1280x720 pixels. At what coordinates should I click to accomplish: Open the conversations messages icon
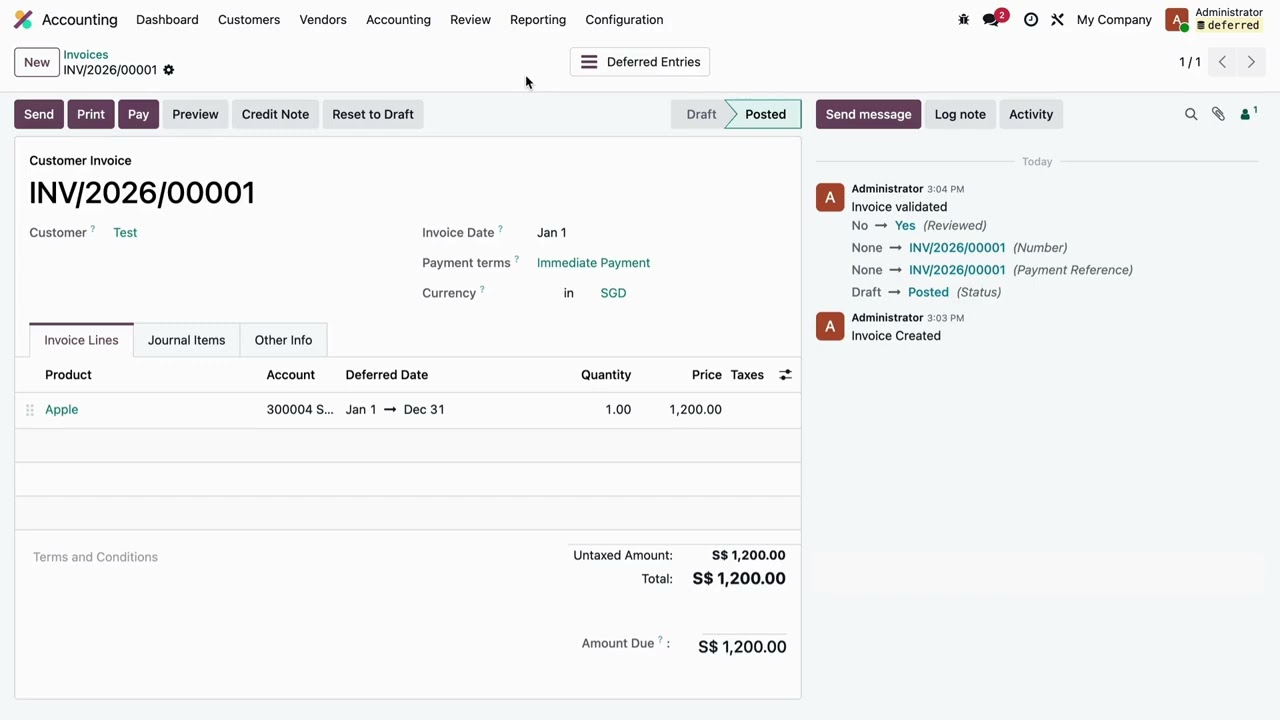click(x=991, y=20)
